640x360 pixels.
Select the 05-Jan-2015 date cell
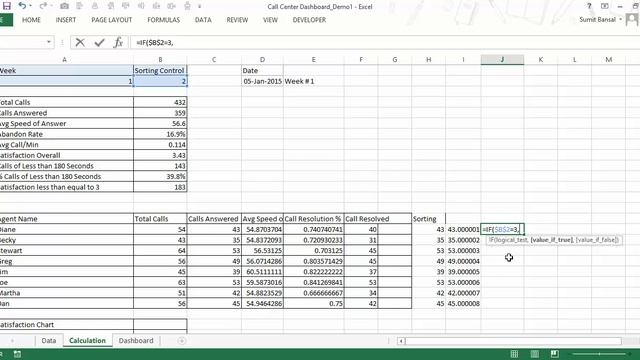pos(262,81)
